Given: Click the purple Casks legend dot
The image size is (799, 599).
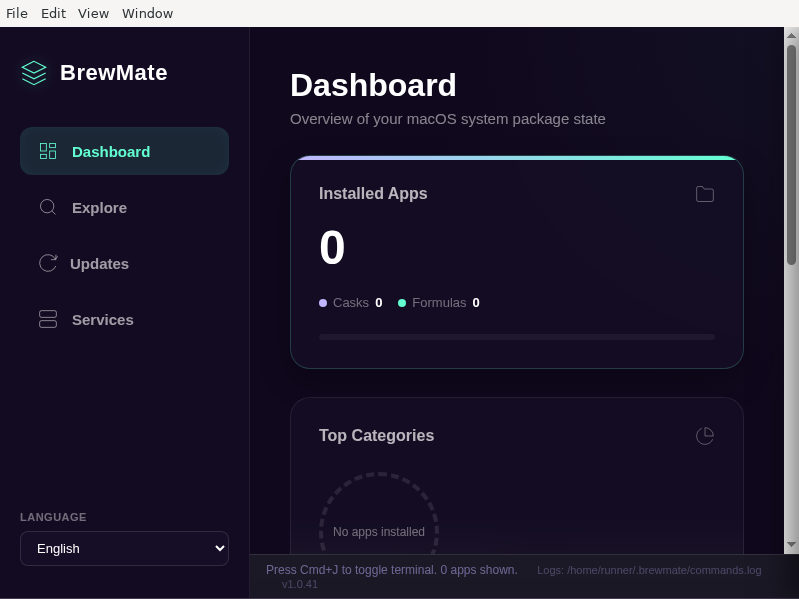Looking at the screenshot, I should tap(323, 303).
